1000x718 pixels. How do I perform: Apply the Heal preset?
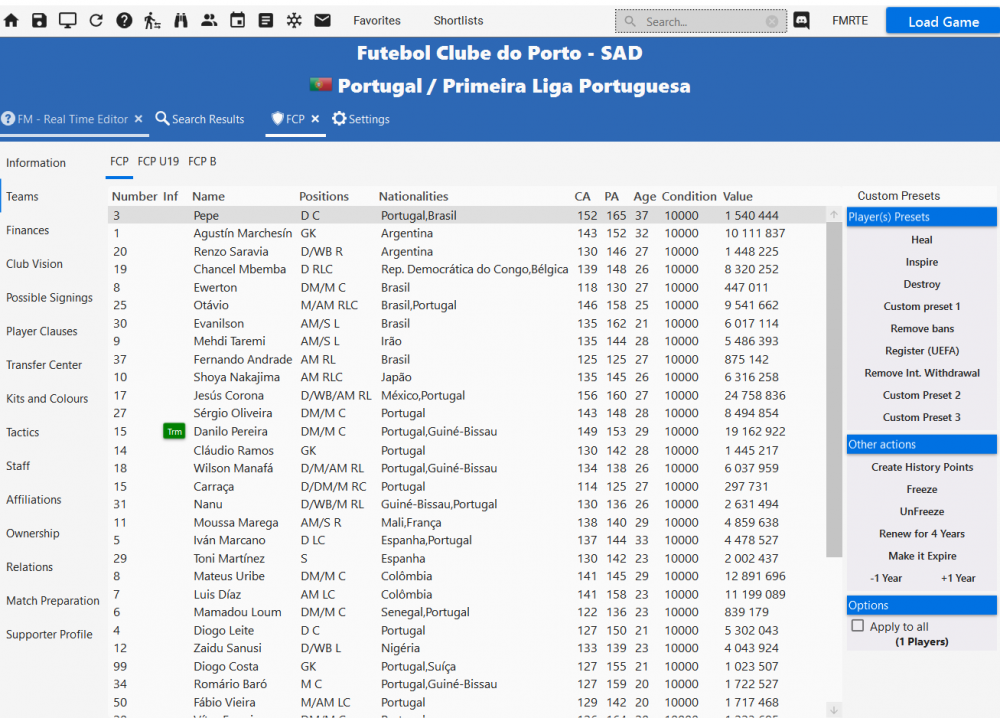(x=922, y=240)
